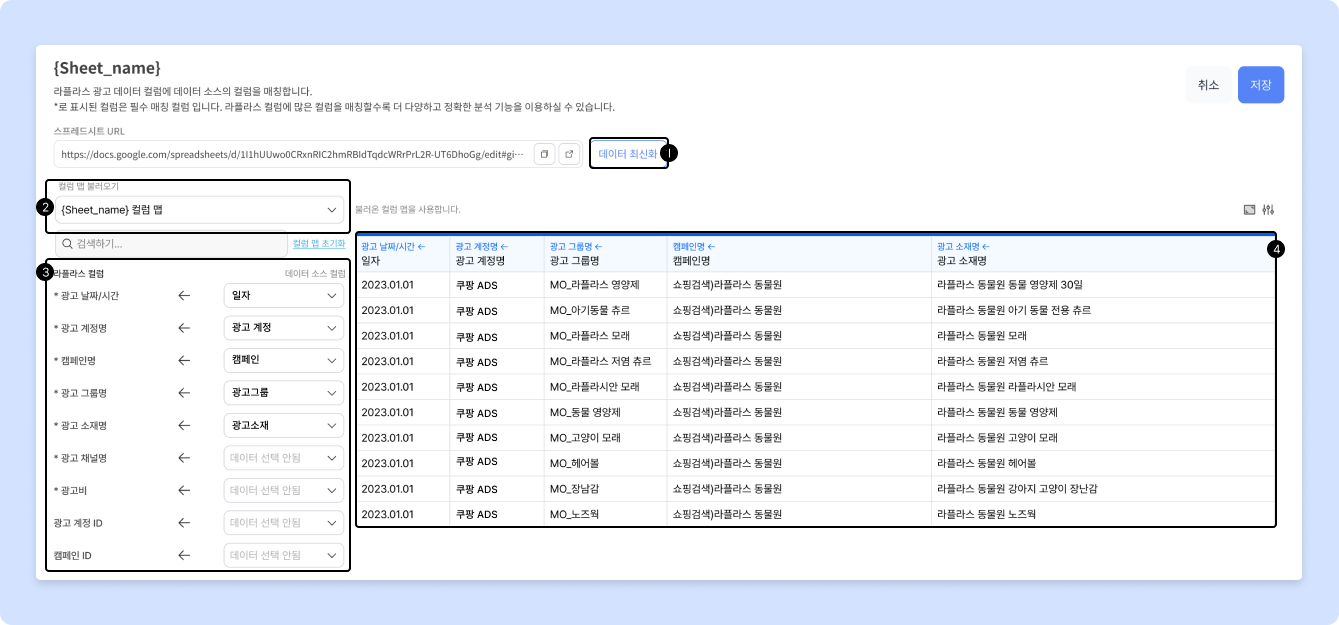Click the spreadsheet URL text field
The height and width of the screenshot is (625, 1339).
point(292,154)
